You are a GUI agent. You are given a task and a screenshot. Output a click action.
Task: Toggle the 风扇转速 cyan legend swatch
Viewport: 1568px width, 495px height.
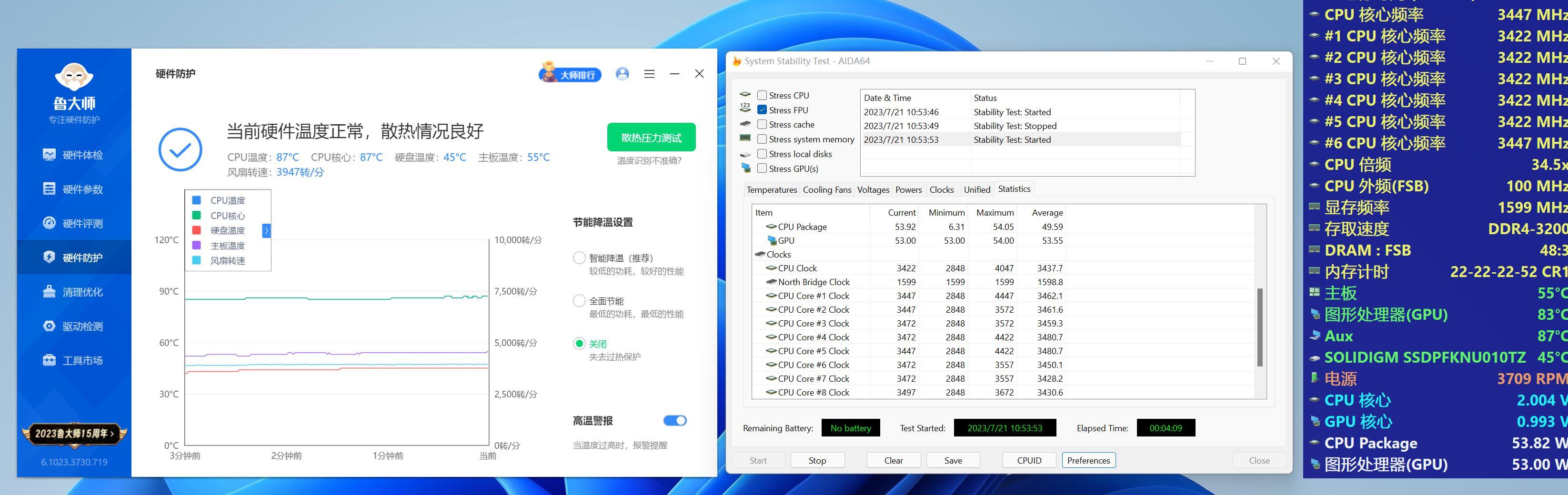point(196,260)
